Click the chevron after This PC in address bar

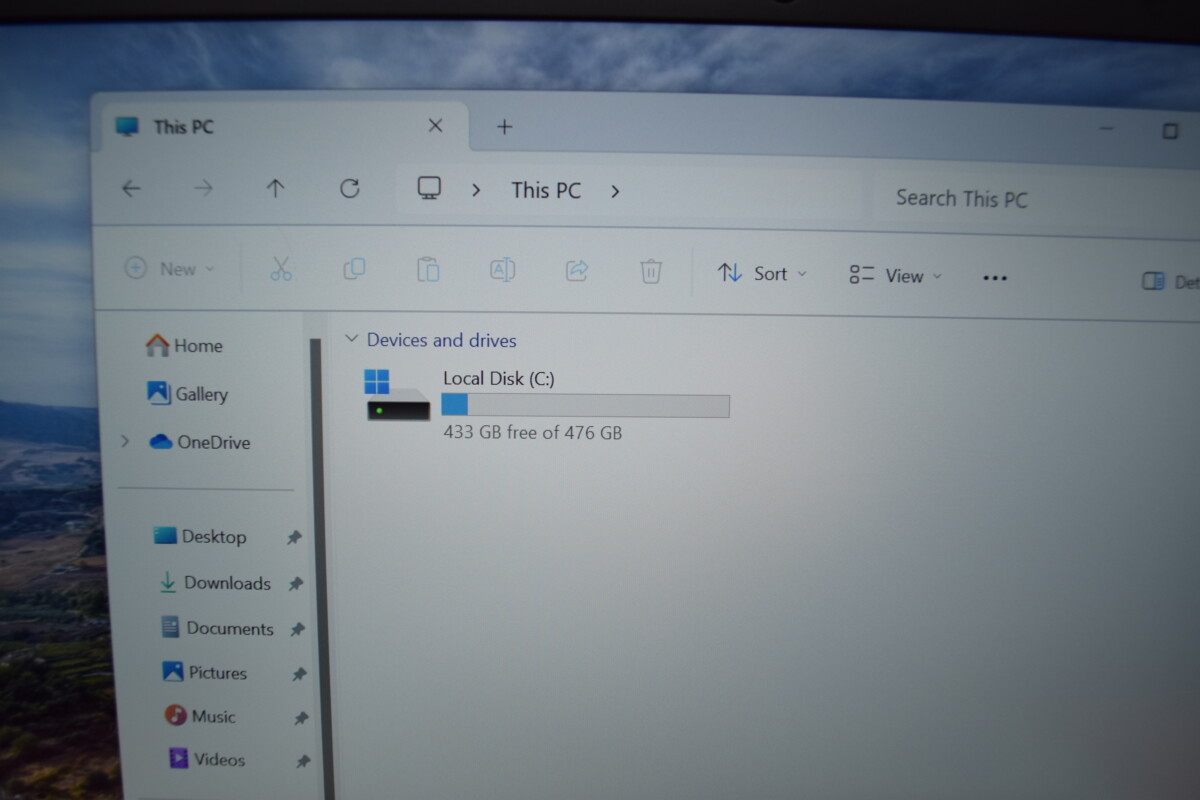tap(615, 191)
